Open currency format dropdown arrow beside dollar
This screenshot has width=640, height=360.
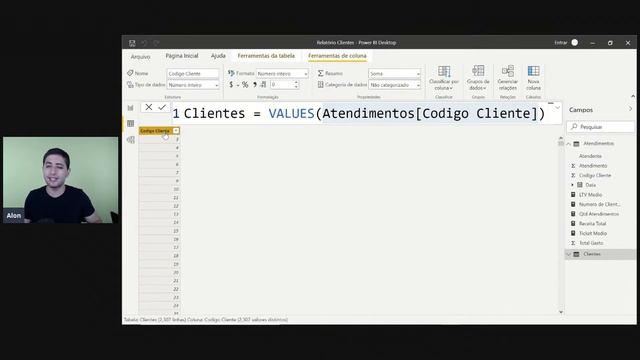click(x=238, y=85)
